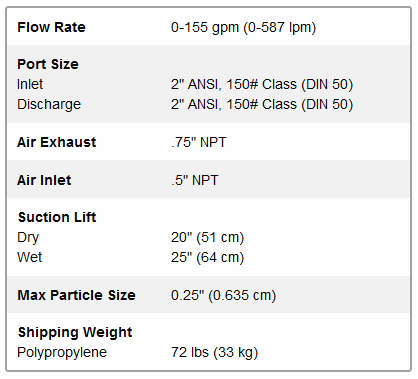Click the Air Inlet label
418x379 pixels.
coord(44,180)
